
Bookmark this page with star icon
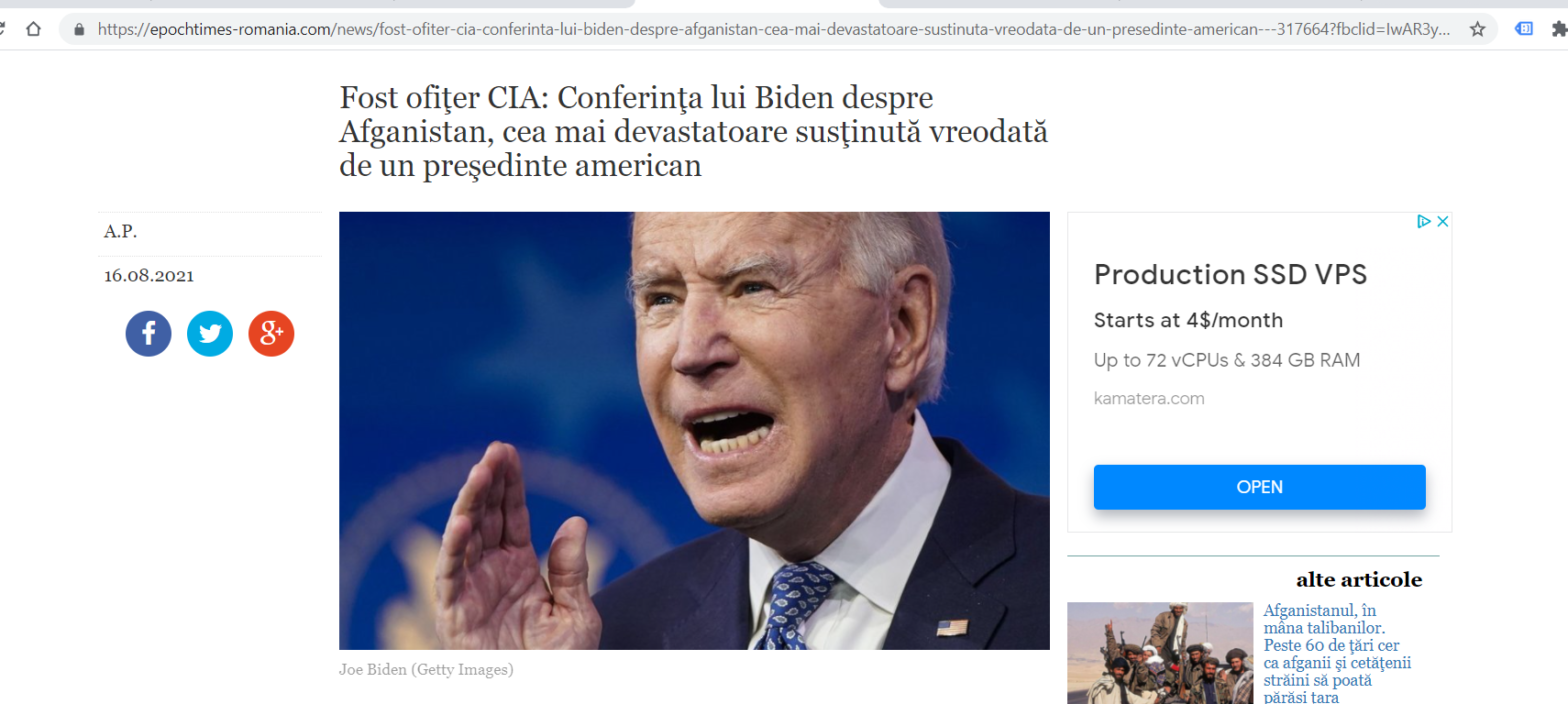pyautogui.click(x=1477, y=29)
